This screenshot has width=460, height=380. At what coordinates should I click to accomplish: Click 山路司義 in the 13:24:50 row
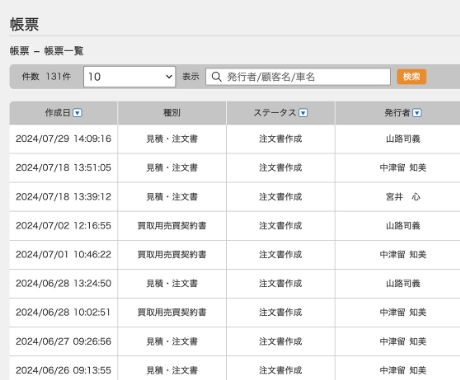tap(403, 283)
